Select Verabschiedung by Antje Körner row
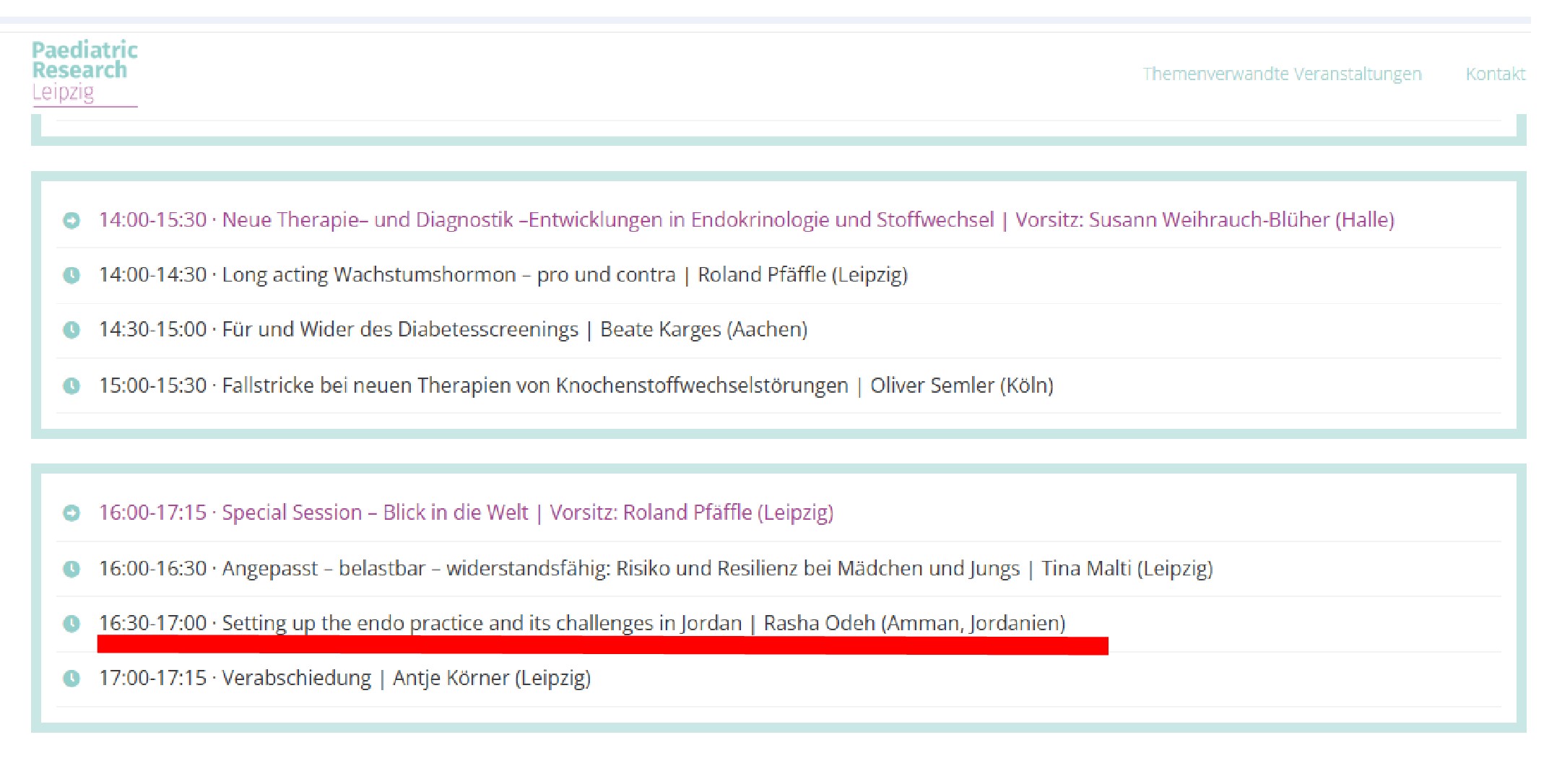The image size is (1544, 784). click(344, 678)
